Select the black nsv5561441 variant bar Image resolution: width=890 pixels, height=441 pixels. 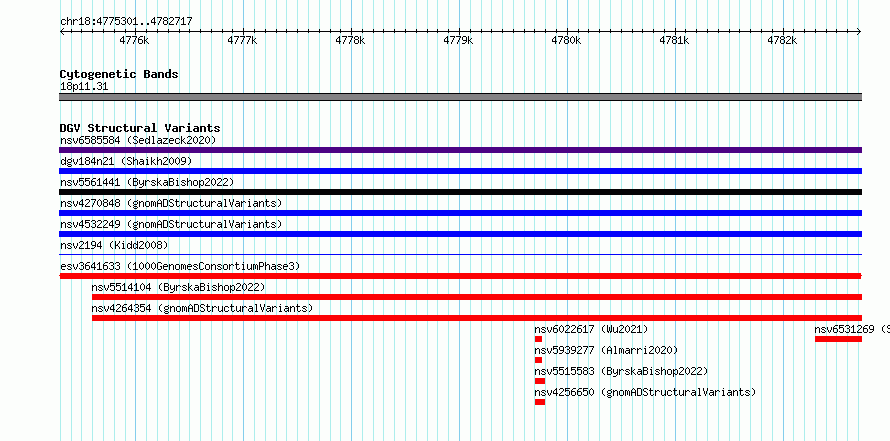460,192
